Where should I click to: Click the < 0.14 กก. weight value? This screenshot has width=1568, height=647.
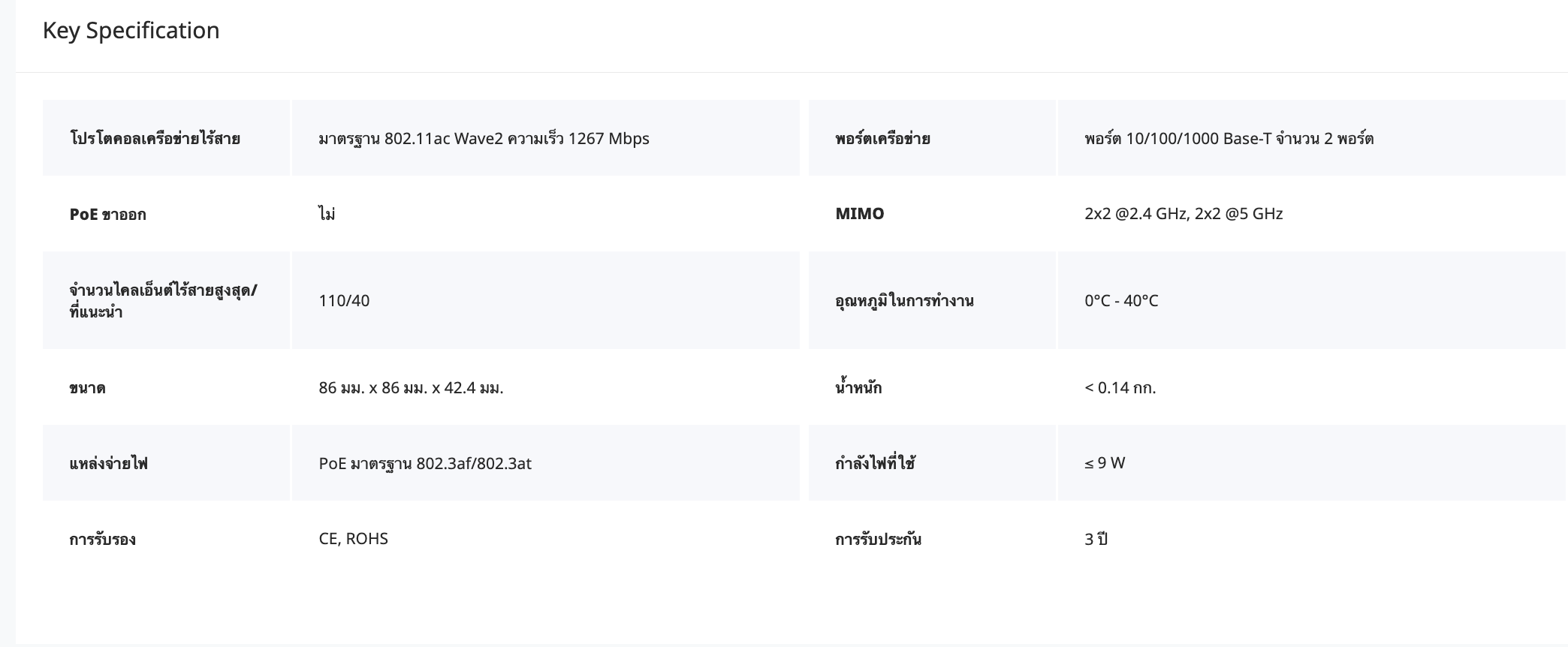pyautogui.click(x=1120, y=388)
